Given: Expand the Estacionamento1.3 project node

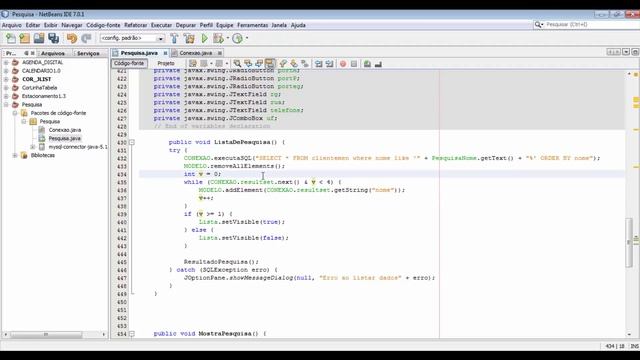Looking at the screenshot, I should pos(6,96).
